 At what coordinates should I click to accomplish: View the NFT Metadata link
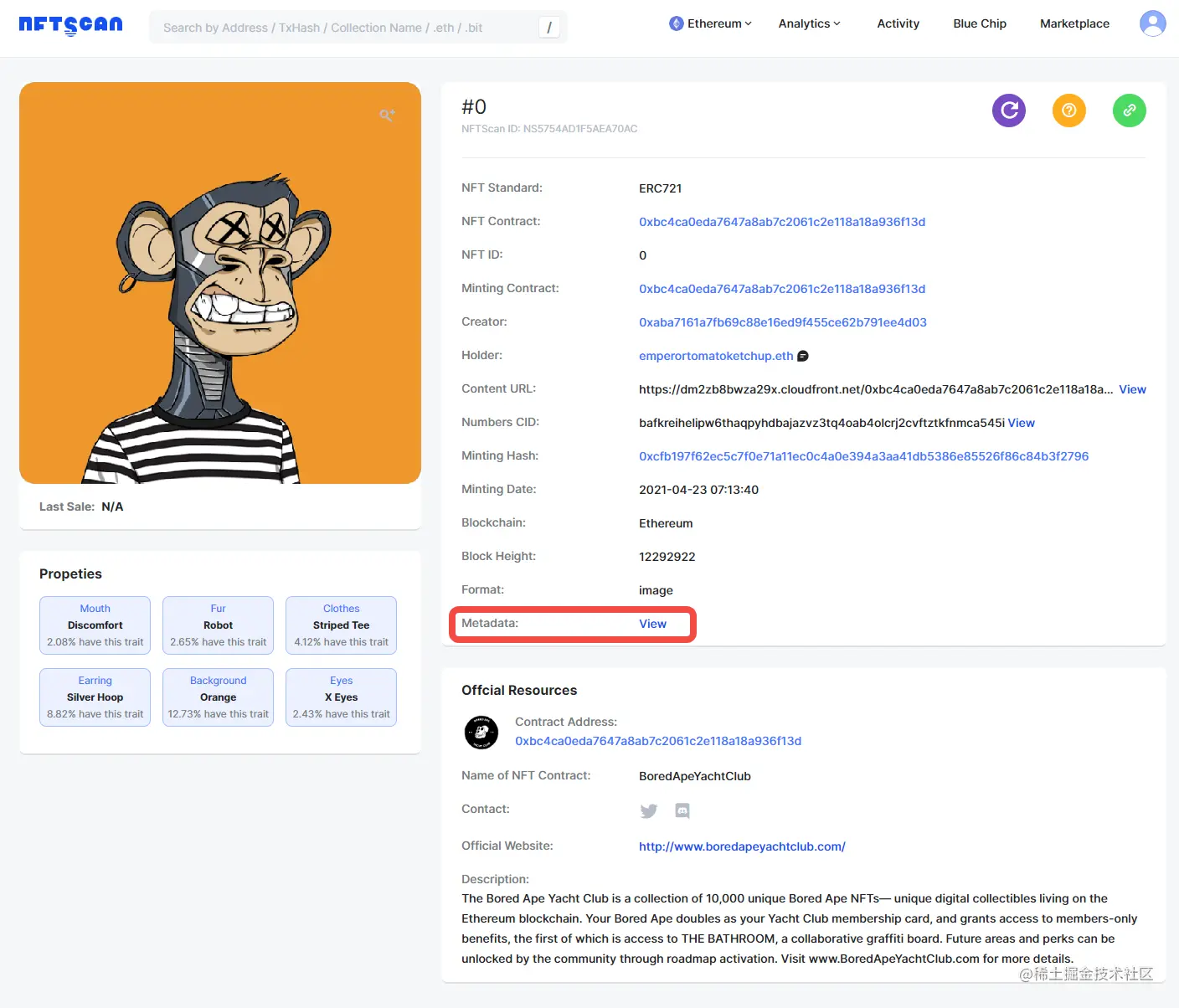click(652, 624)
